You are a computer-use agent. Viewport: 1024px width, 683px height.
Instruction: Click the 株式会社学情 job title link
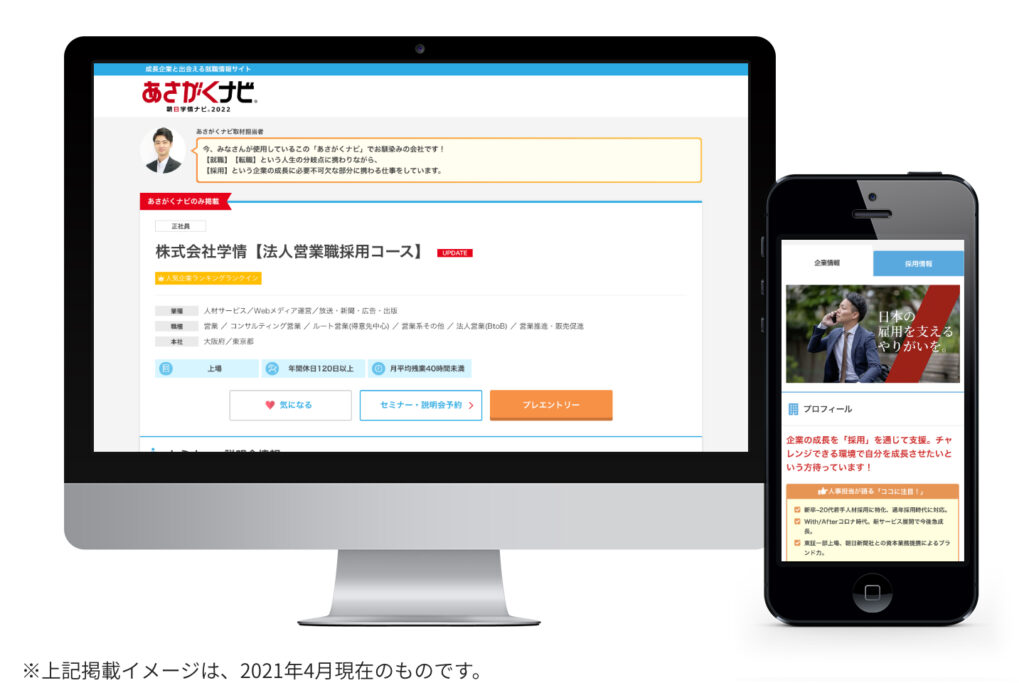click(x=290, y=252)
